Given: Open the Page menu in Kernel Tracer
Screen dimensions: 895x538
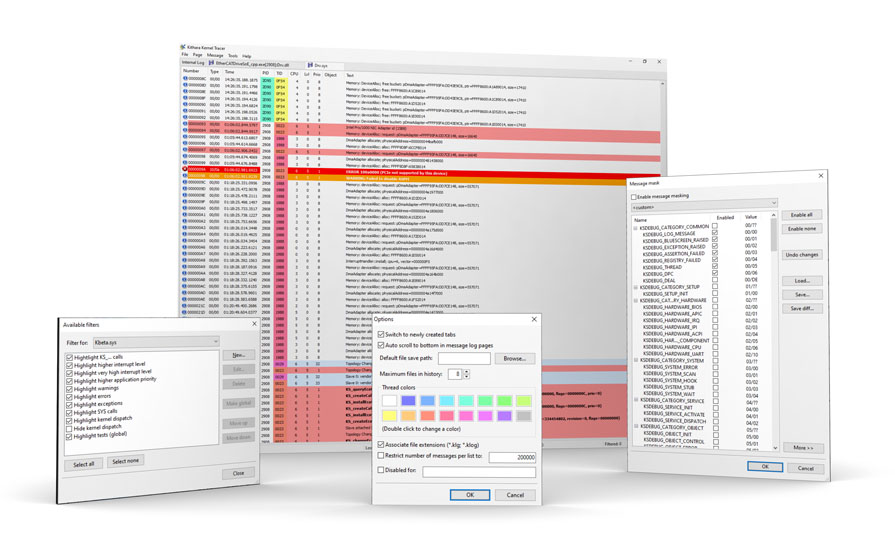Looking at the screenshot, I should coord(197,55).
